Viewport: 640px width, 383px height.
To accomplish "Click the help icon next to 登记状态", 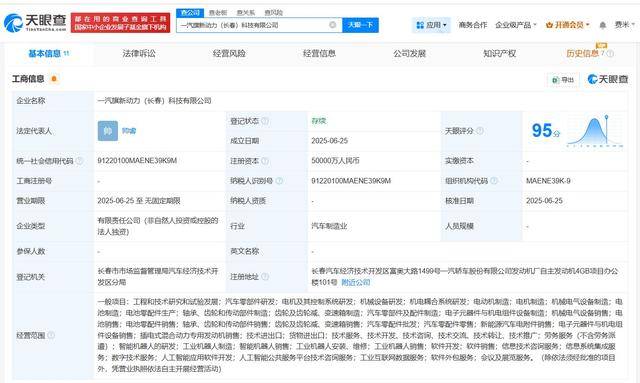I will tap(265, 121).
